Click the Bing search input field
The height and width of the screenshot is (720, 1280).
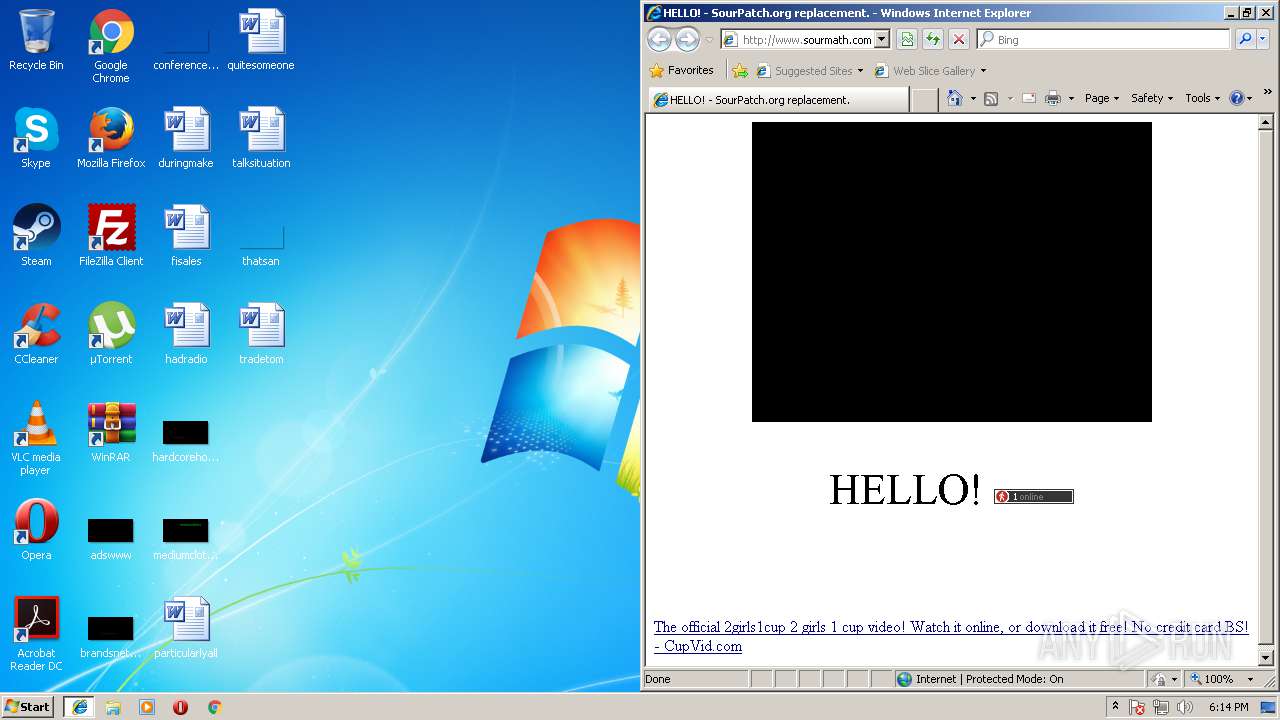1103,40
